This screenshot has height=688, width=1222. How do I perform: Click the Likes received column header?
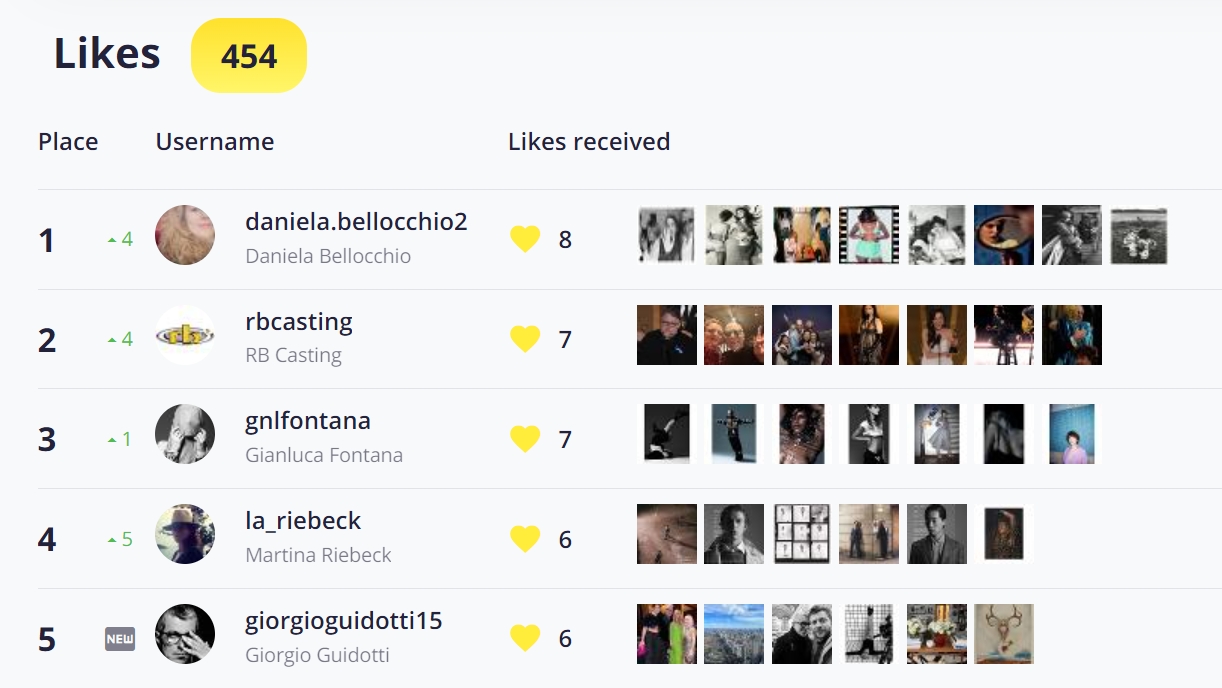point(589,142)
